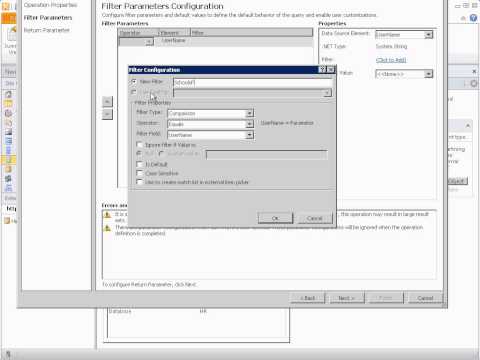
Task: Click the Element column header
Action: [x=174, y=32]
